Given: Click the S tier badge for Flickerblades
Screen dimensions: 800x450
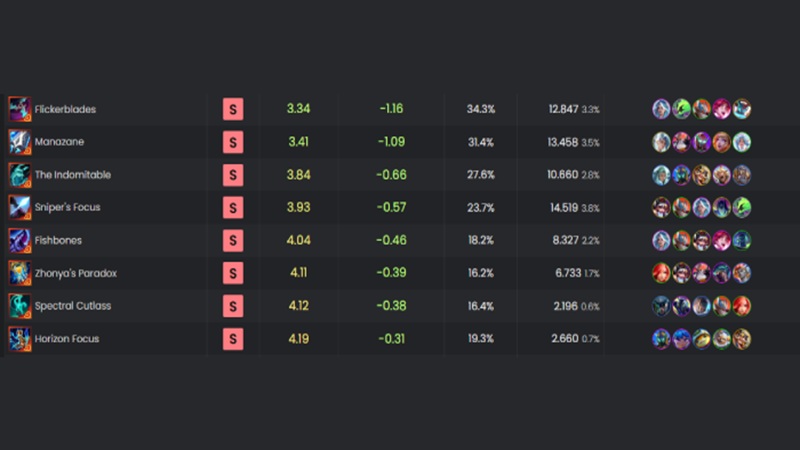Looking at the screenshot, I should 233,109.
